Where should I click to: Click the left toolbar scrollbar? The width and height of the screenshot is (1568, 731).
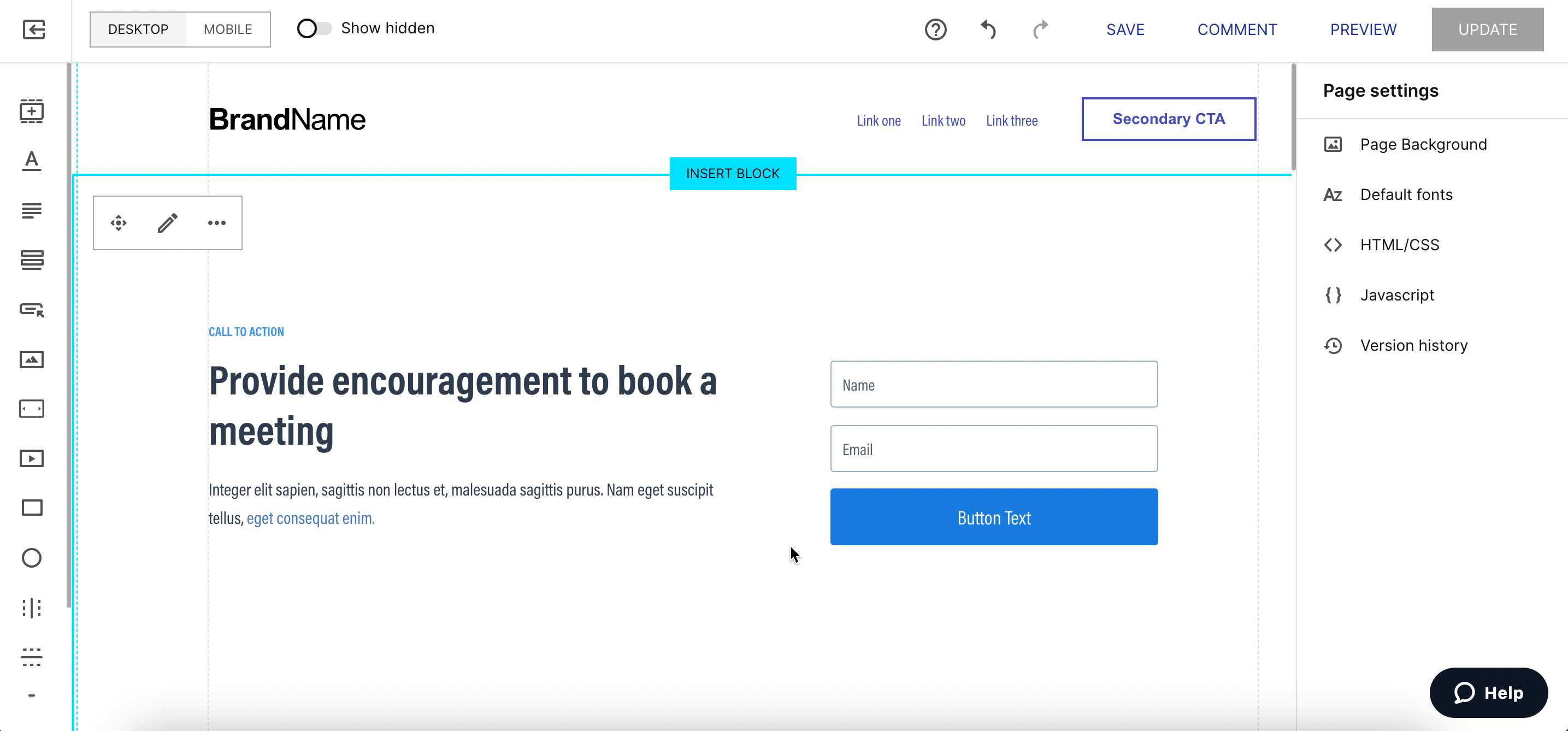pyautogui.click(x=69, y=335)
